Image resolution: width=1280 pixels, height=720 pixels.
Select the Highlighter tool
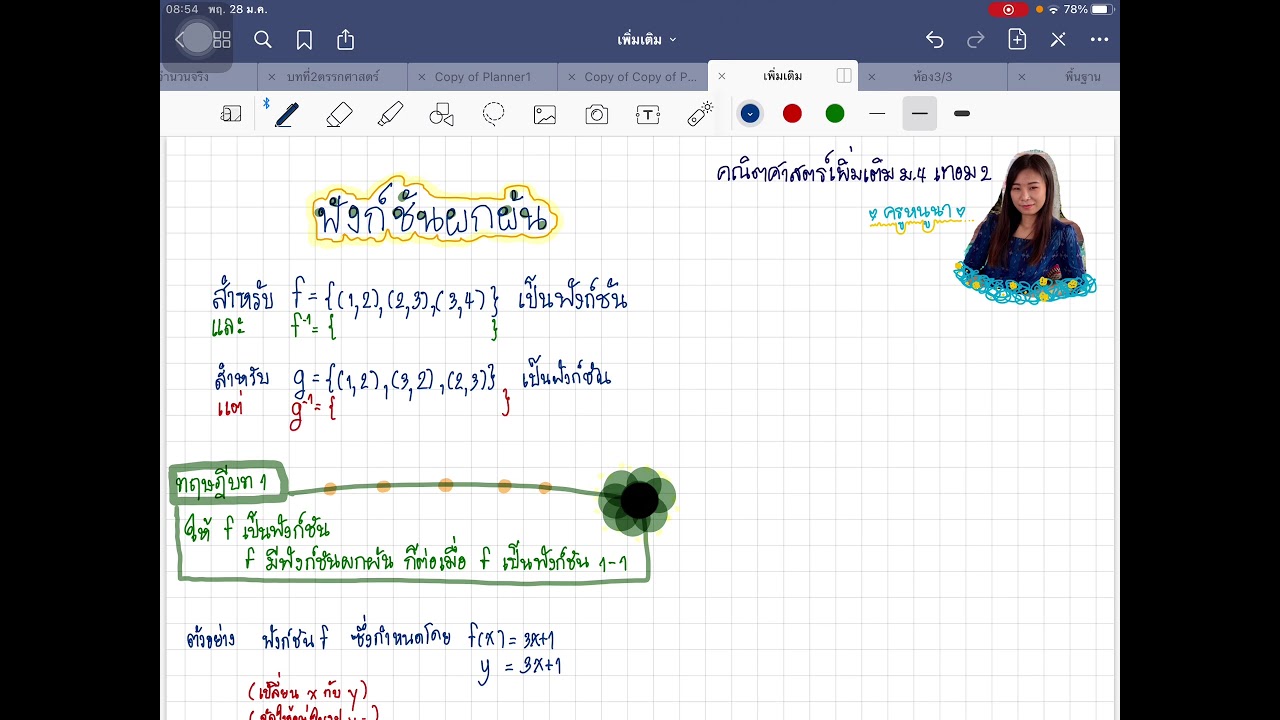390,114
